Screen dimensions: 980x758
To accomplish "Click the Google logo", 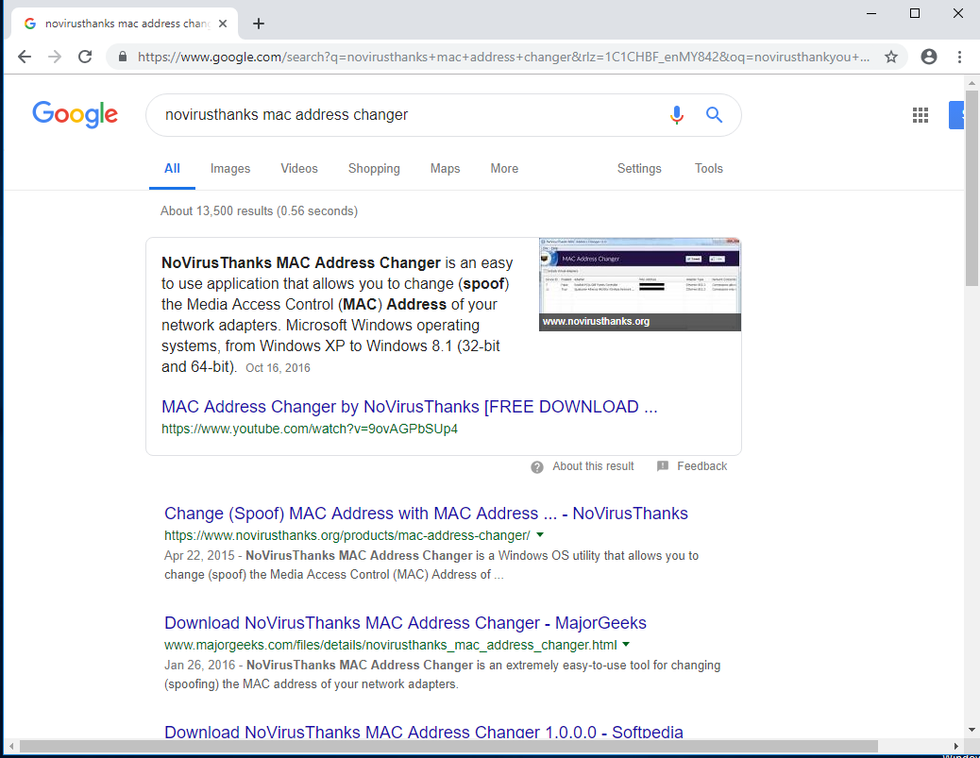I will (x=75, y=114).
